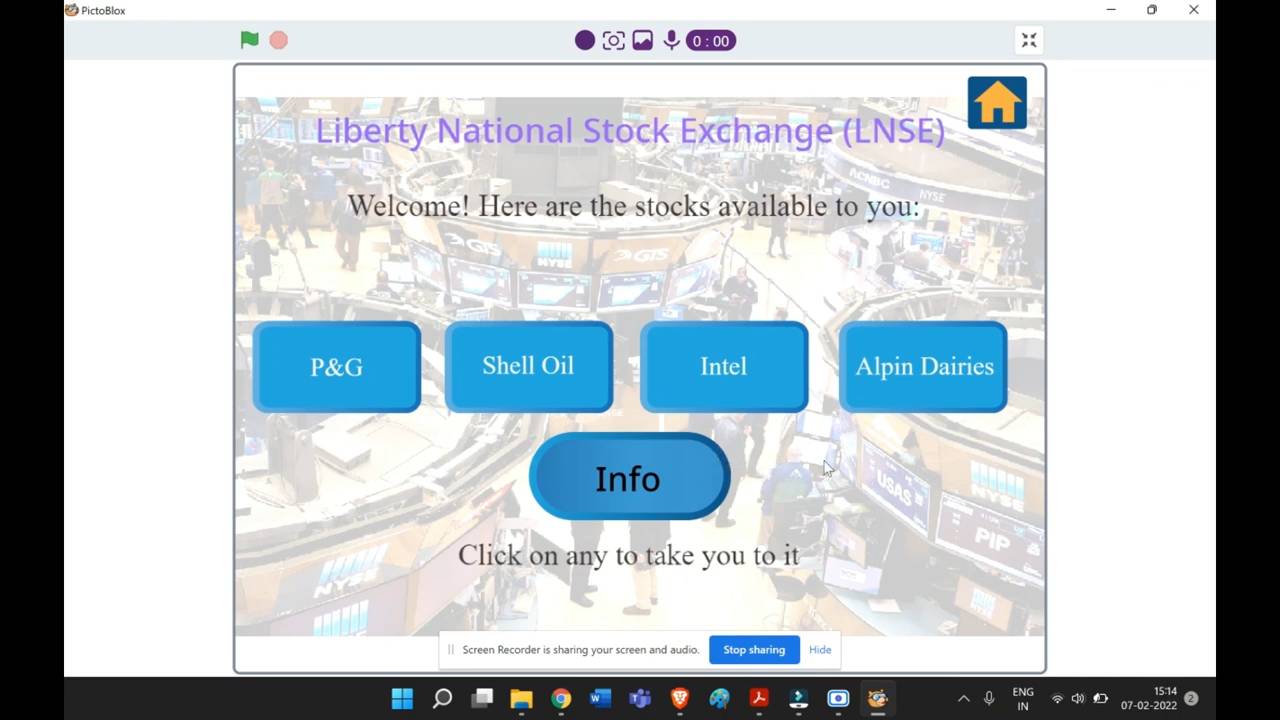Viewport: 1280px width, 720px height.
Task: Click the PictoBlox icon in the taskbar
Action: pyautogui.click(x=878, y=699)
